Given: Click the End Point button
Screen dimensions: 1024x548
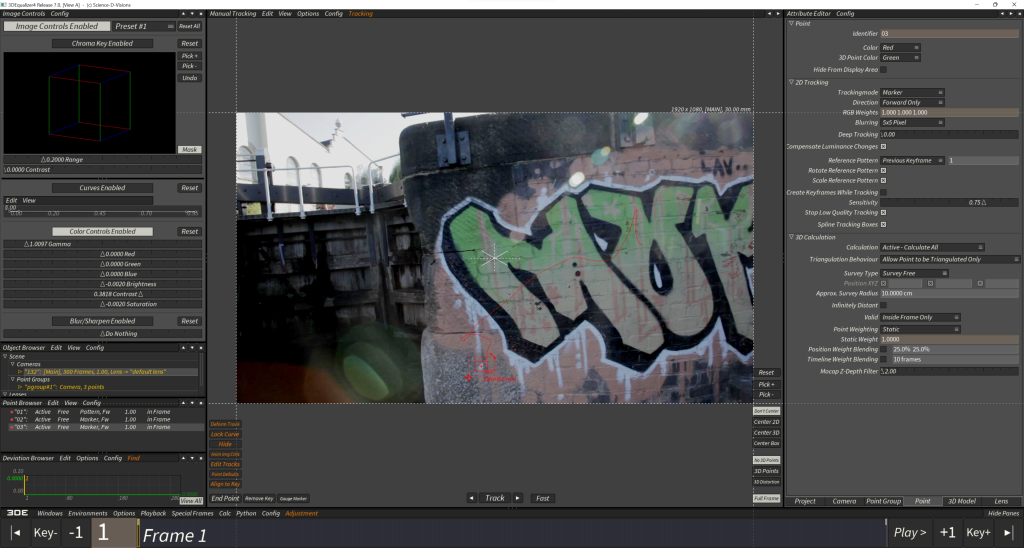Looking at the screenshot, I should 225,498.
